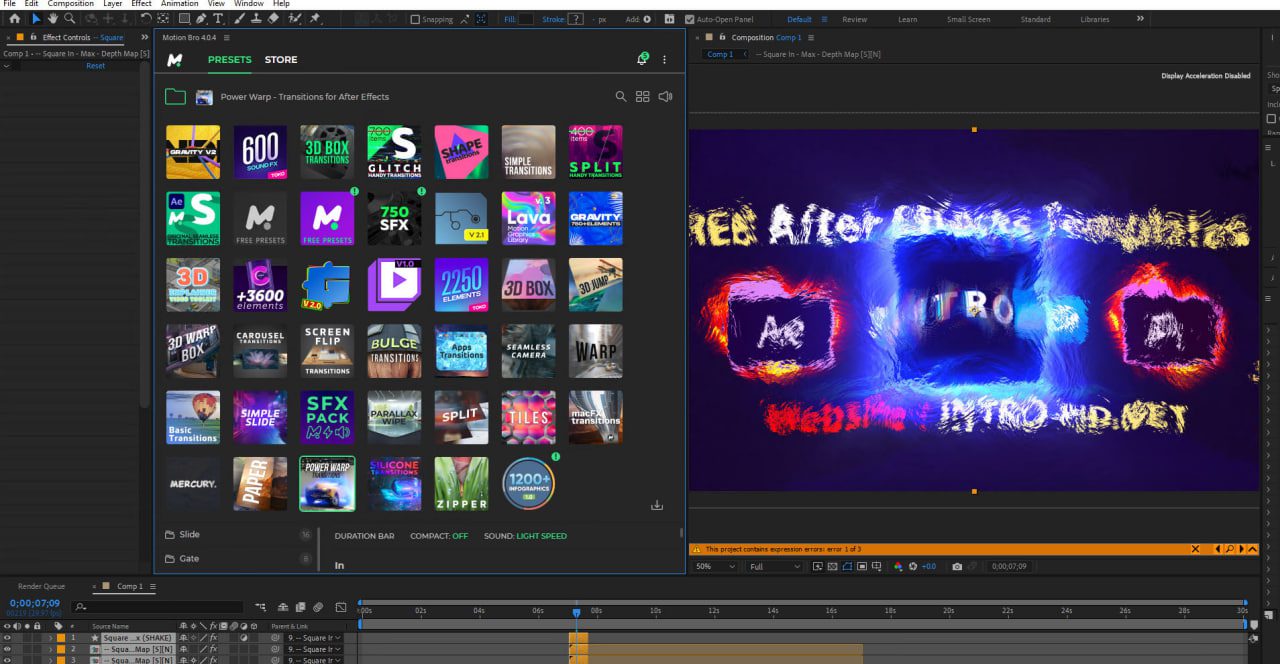Toggle COMPACT: OFF setting
Screen dimensions: 1280x664
point(439,536)
